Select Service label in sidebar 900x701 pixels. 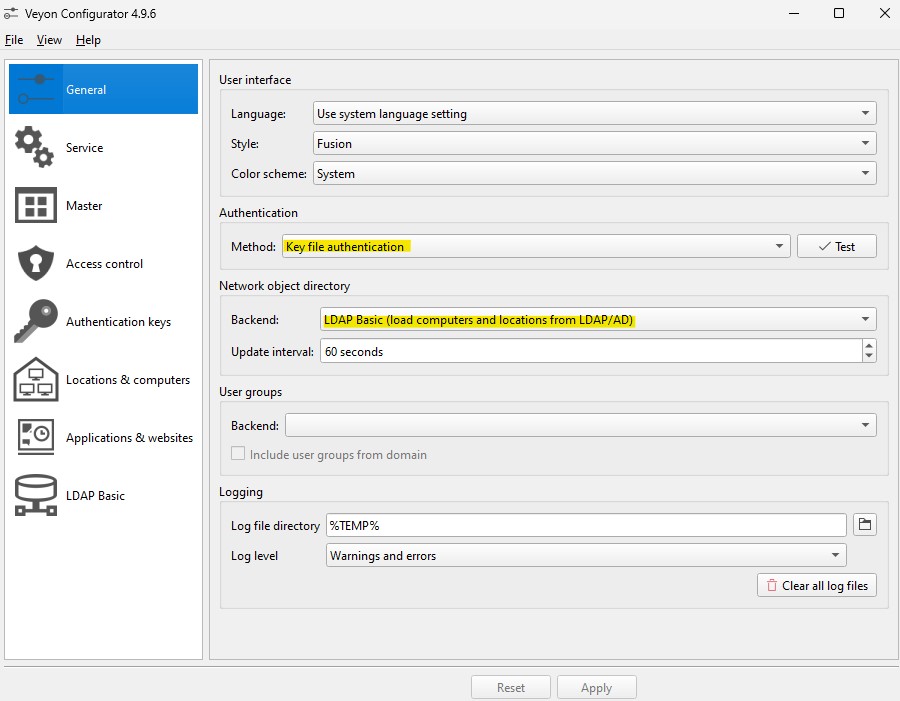coord(84,148)
